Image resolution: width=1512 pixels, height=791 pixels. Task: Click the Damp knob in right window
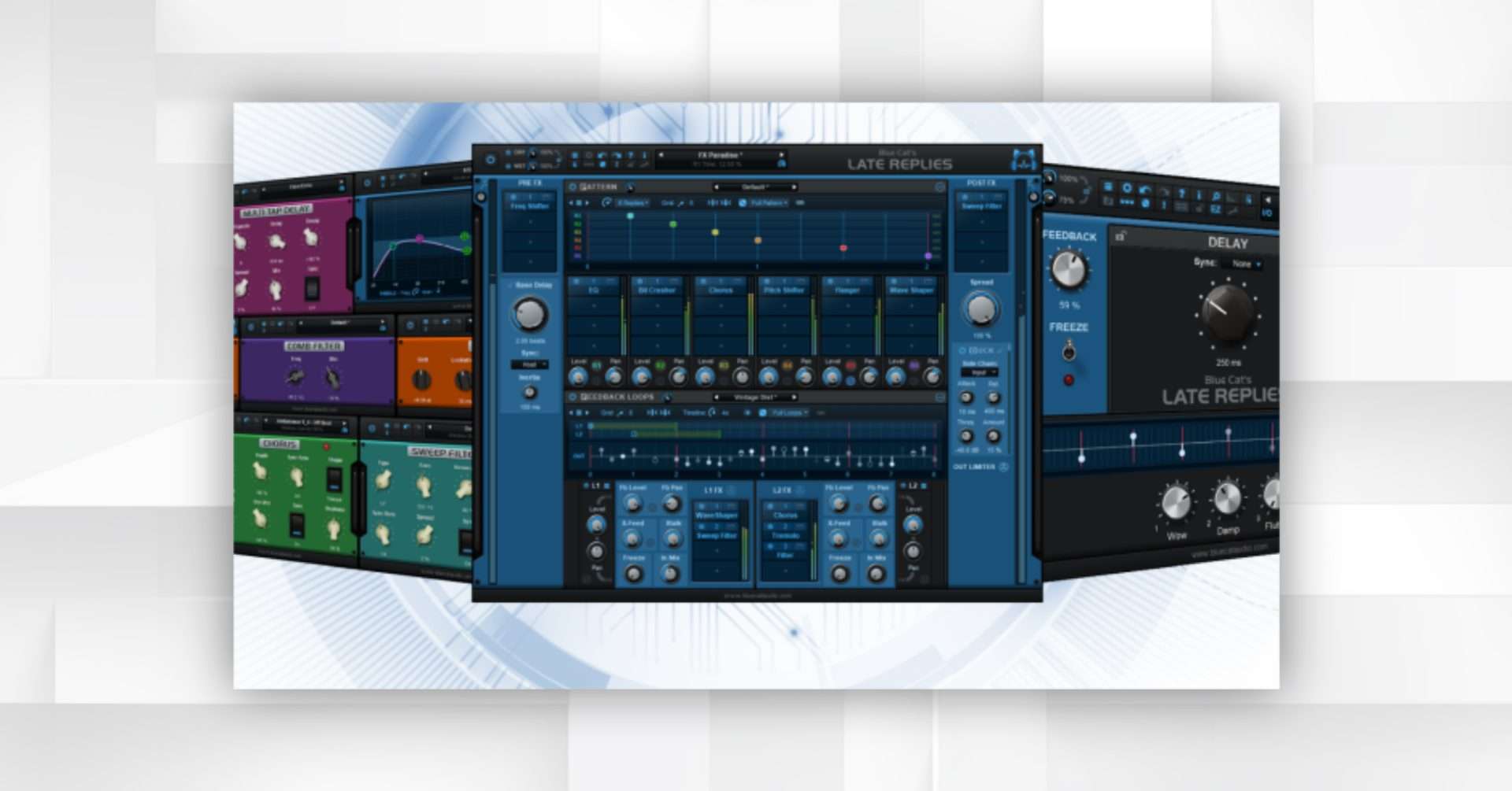(1227, 497)
